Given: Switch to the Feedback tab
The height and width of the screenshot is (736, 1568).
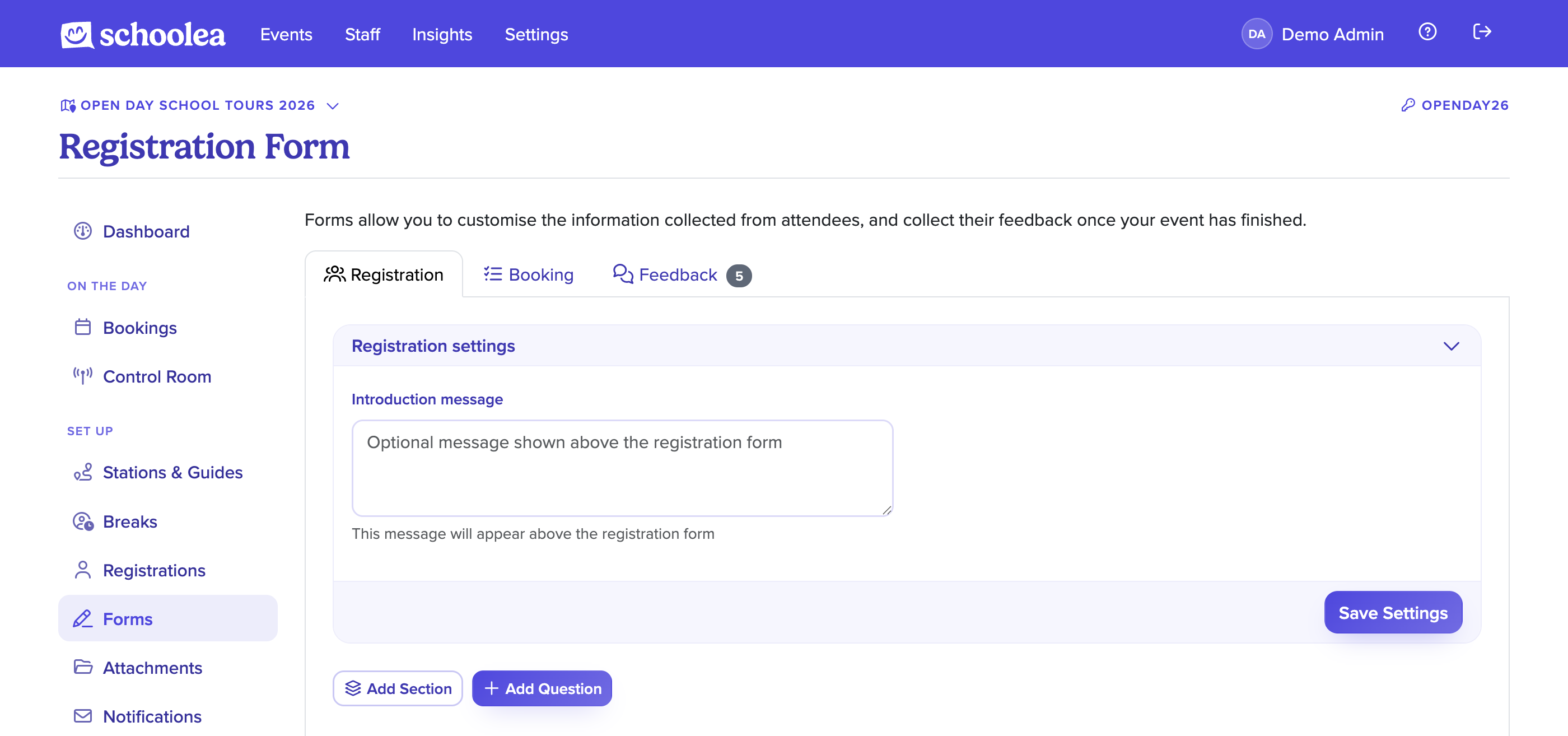Looking at the screenshot, I should [x=682, y=274].
